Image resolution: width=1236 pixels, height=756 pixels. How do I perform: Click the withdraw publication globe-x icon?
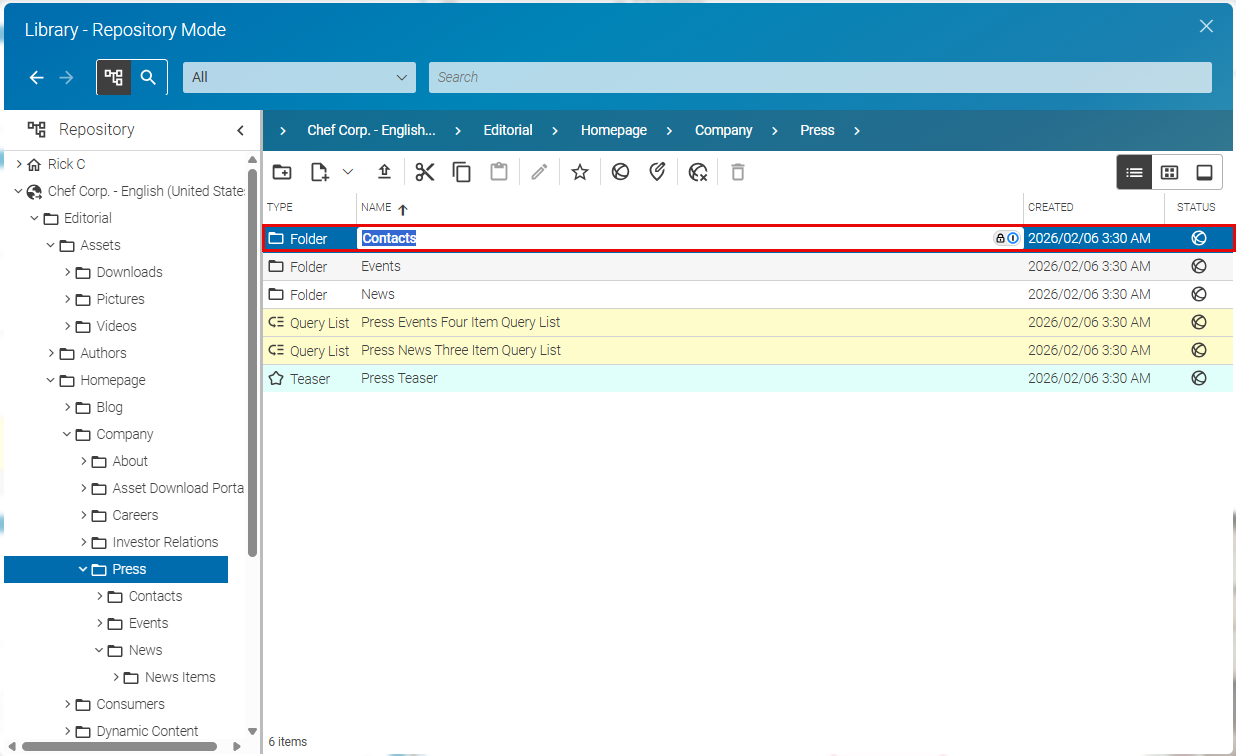(x=698, y=172)
